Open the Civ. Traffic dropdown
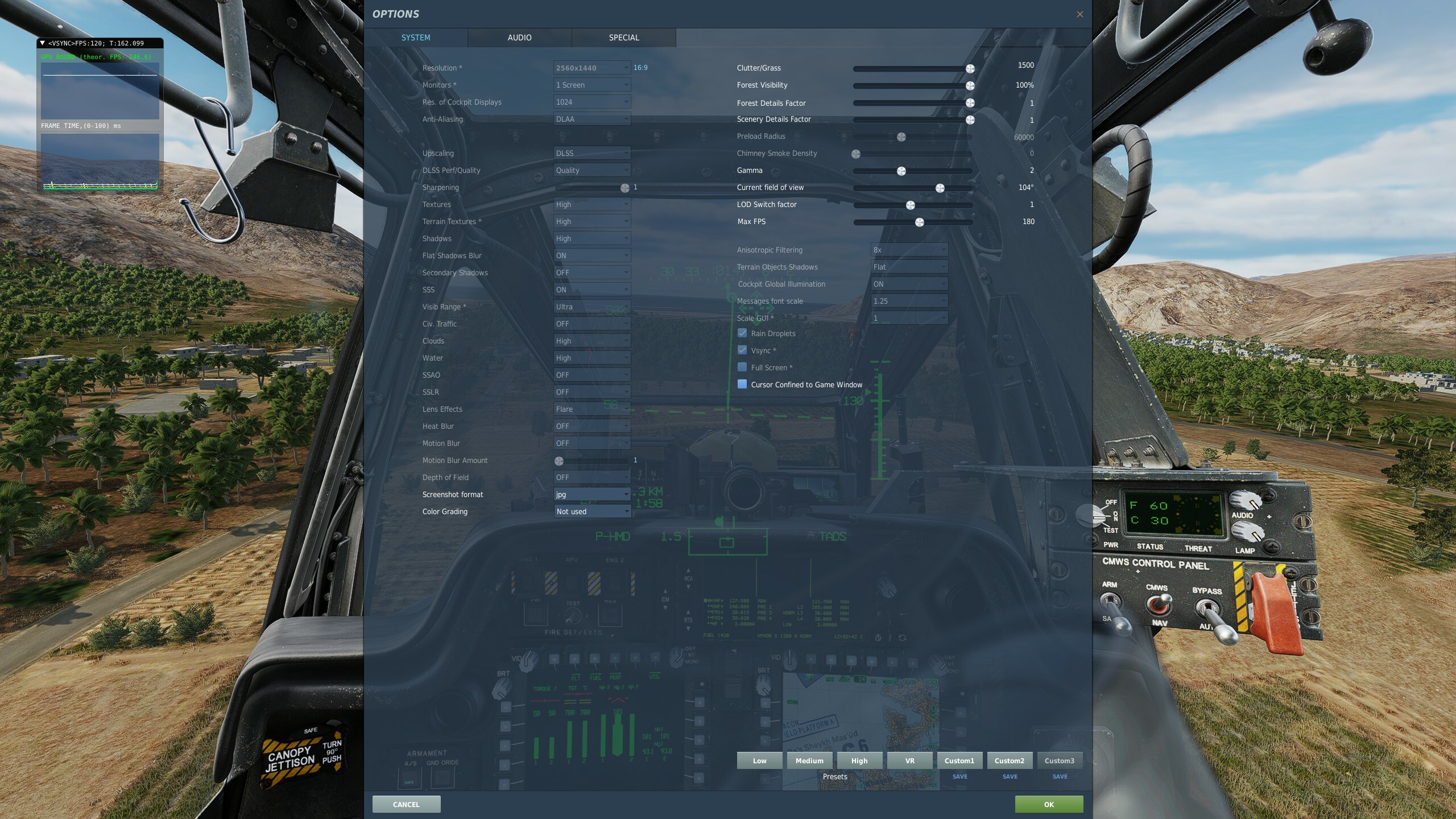The width and height of the screenshot is (1456, 819). [592, 324]
